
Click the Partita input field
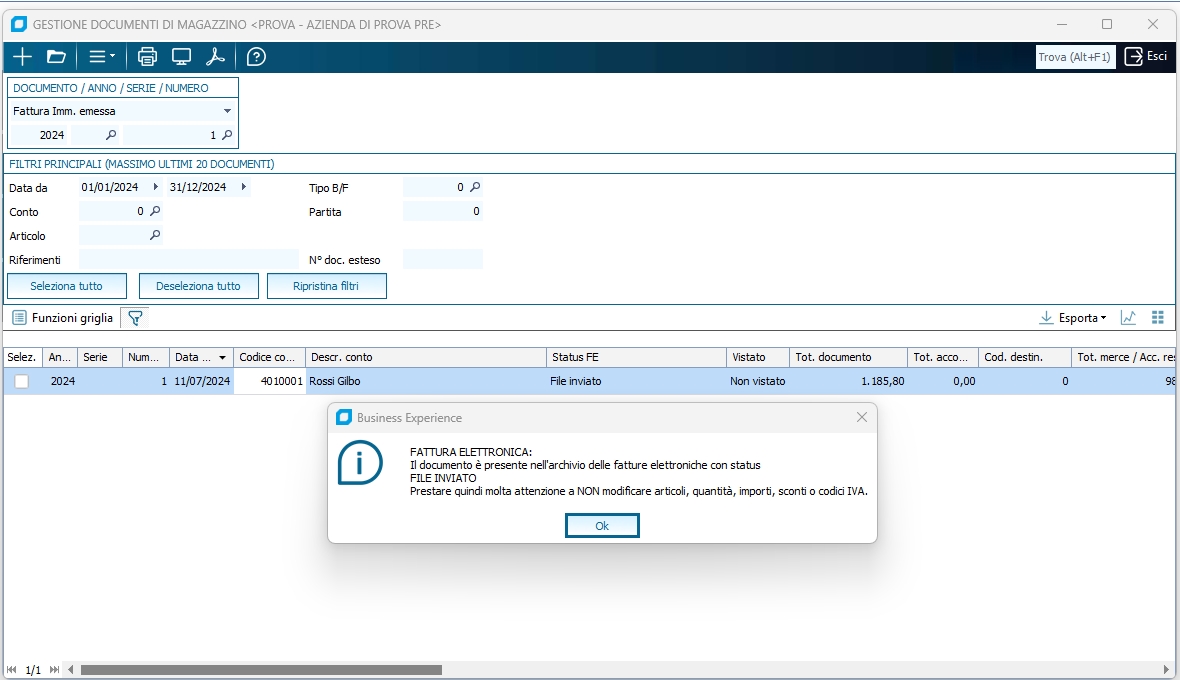(442, 212)
